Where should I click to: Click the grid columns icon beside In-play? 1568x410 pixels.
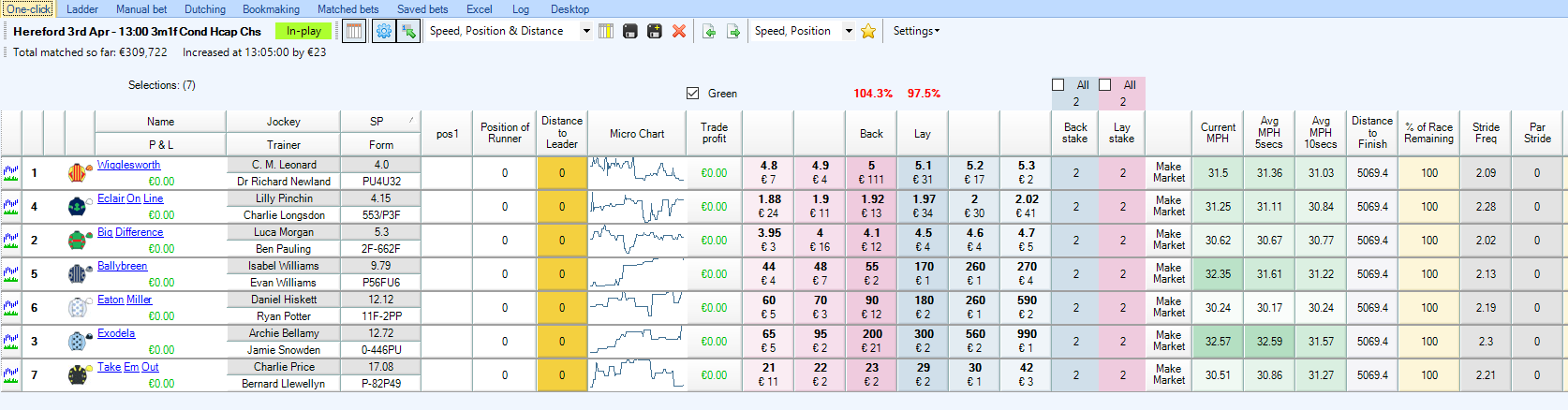click(x=354, y=31)
